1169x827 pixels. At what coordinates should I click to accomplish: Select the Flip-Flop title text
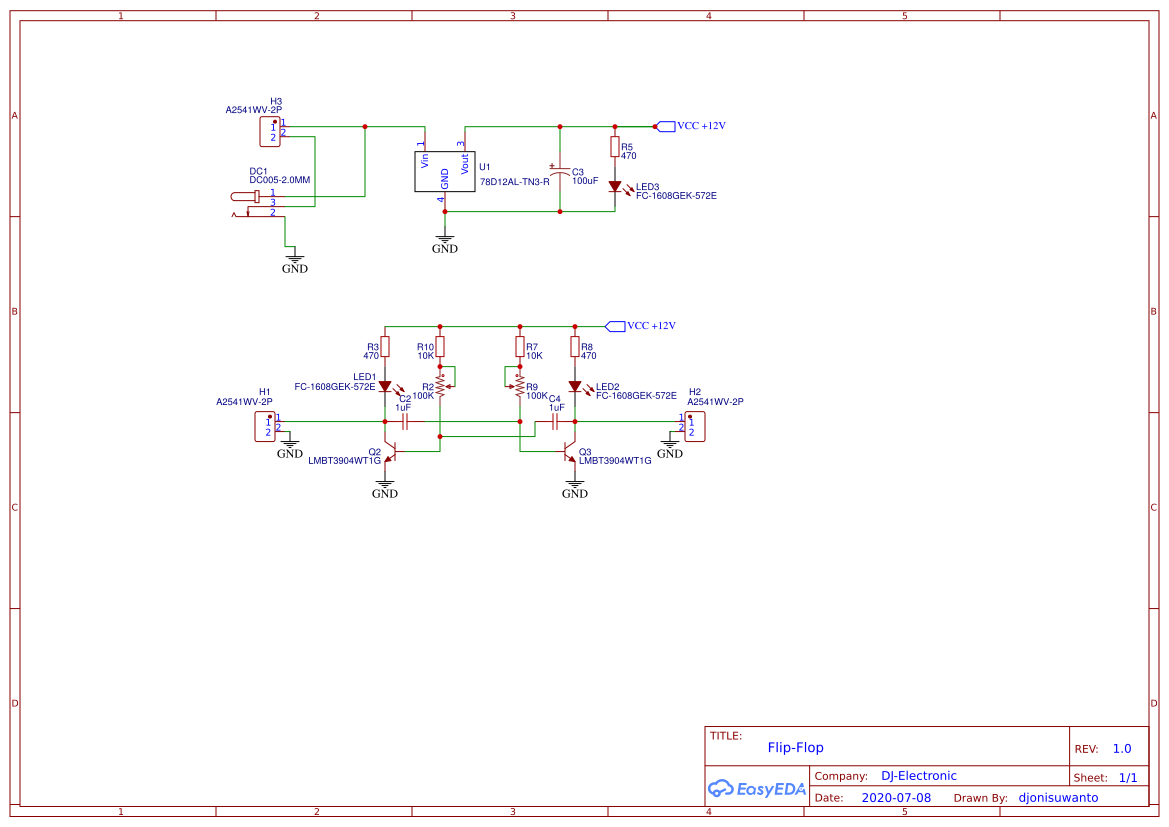tap(796, 747)
